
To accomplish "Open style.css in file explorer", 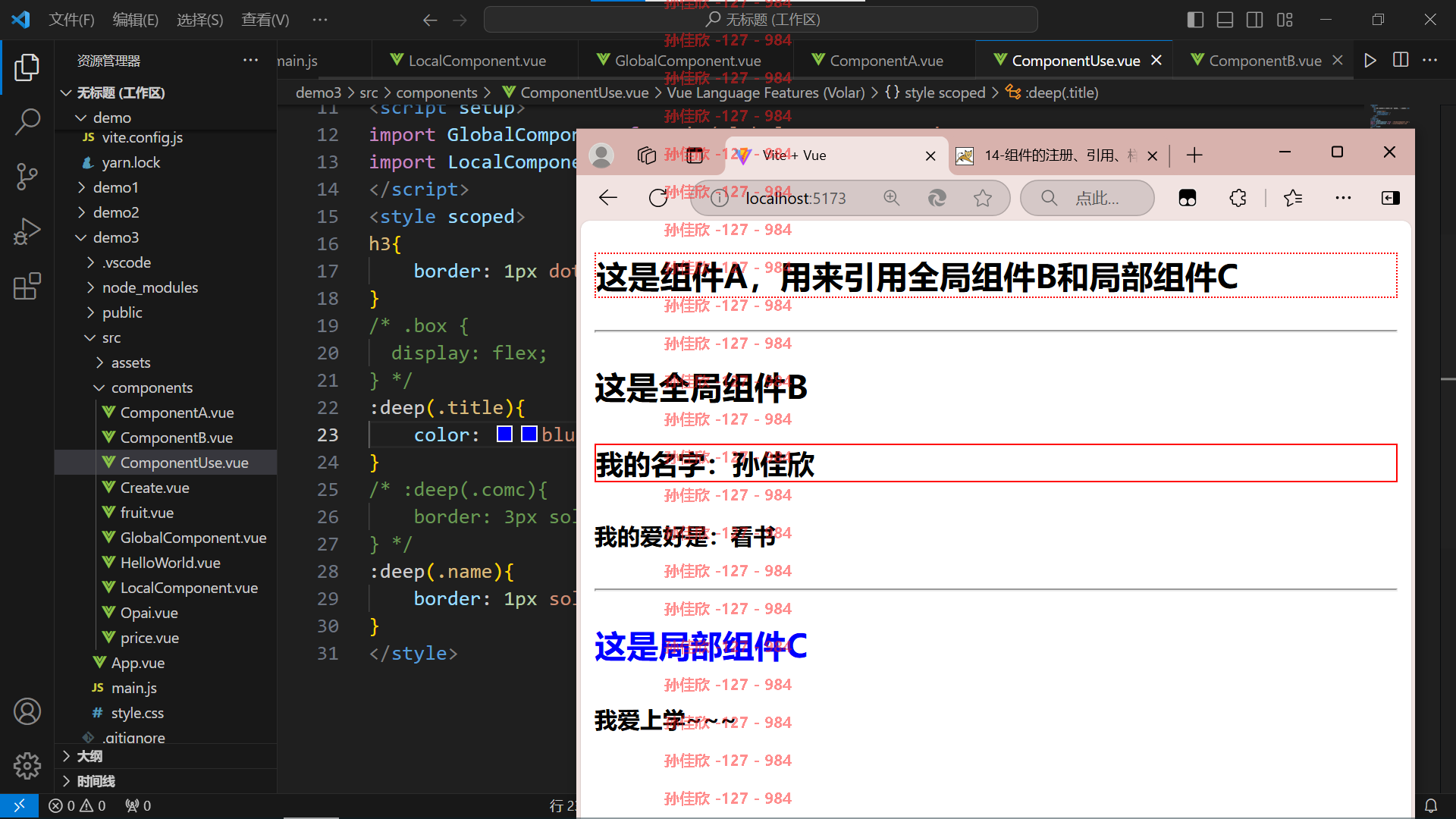I will click(137, 713).
